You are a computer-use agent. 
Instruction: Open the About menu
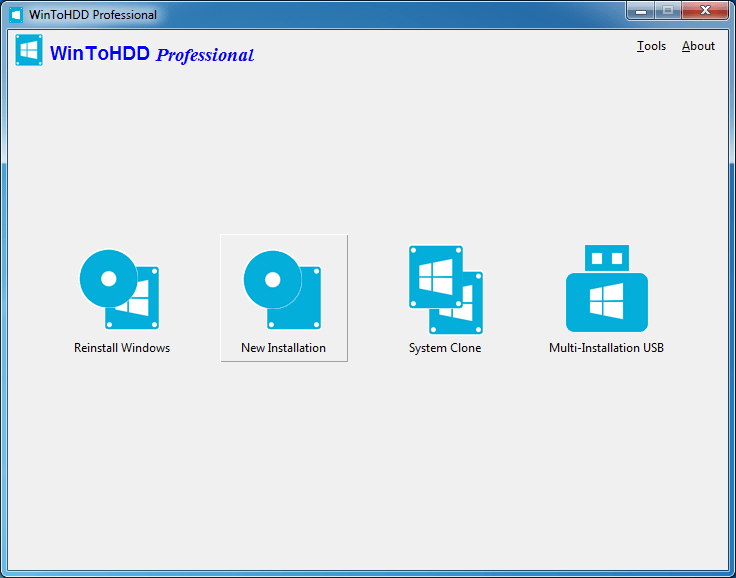coord(698,46)
